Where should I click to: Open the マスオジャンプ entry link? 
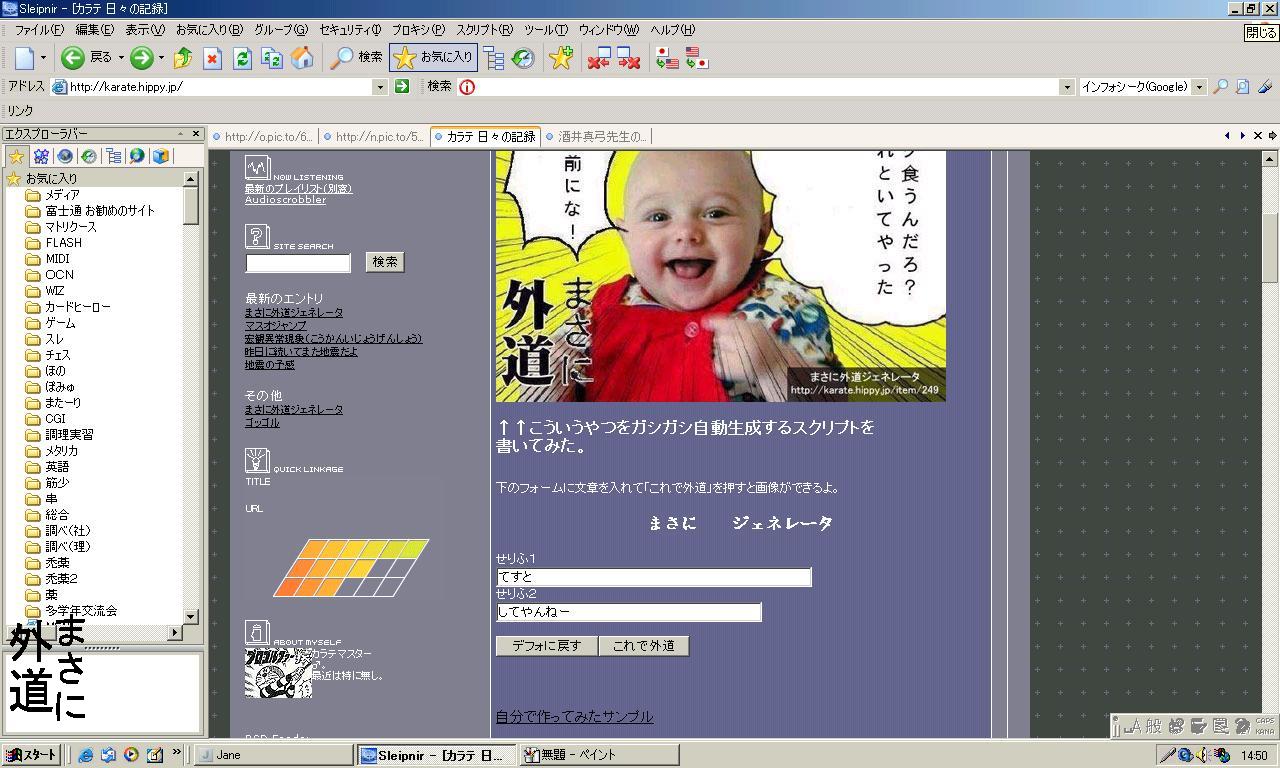point(276,326)
